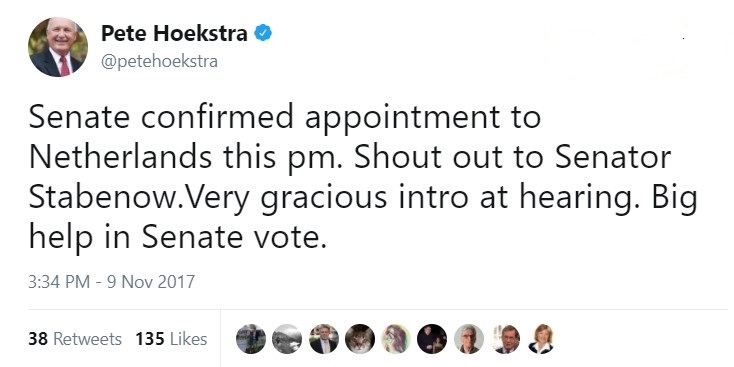Visit the @petehoekstra handle
This screenshot has height=367, width=734.
[x=160, y=61]
